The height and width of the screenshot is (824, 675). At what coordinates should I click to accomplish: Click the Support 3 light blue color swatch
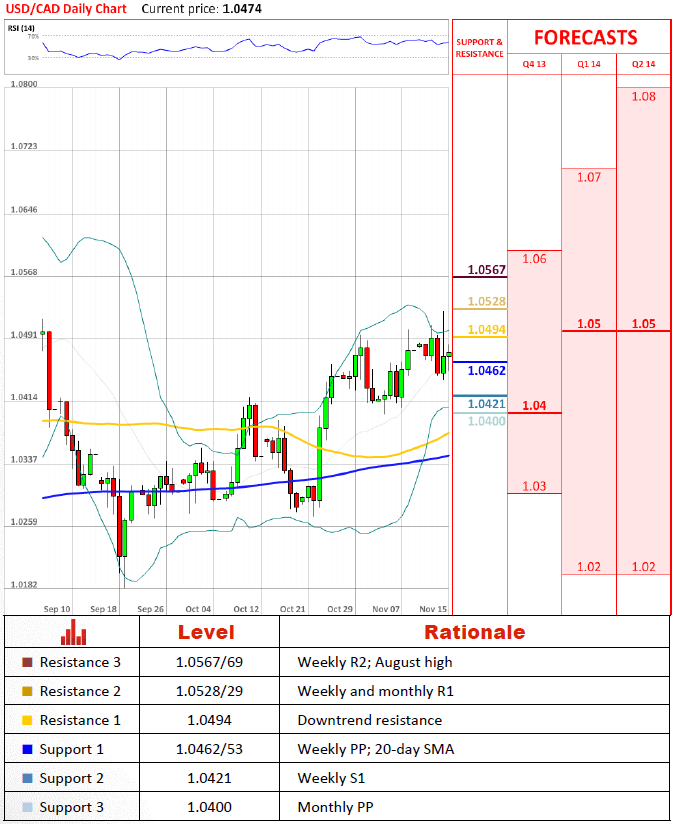pos(27,807)
